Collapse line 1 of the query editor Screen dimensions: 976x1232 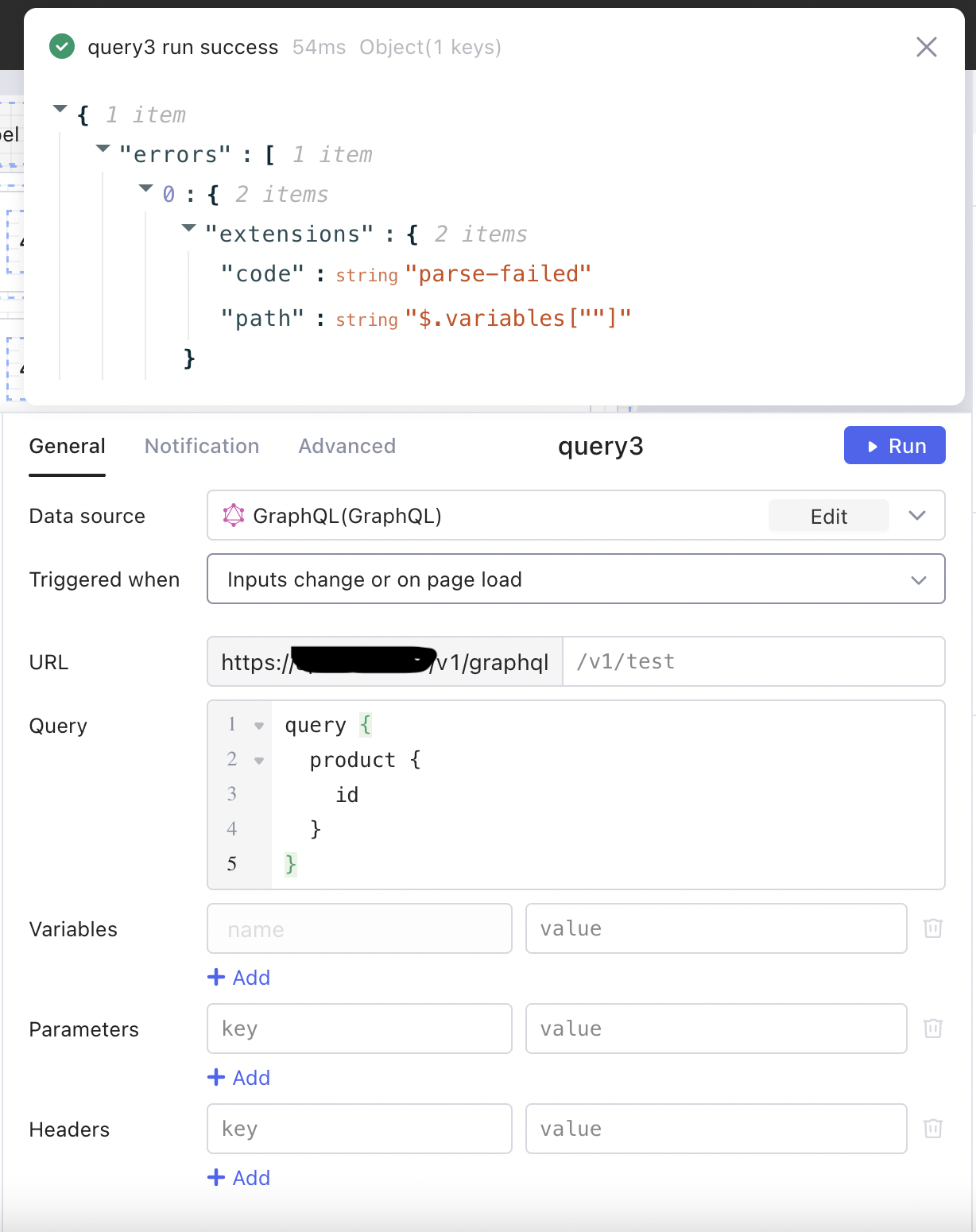point(258,724)
